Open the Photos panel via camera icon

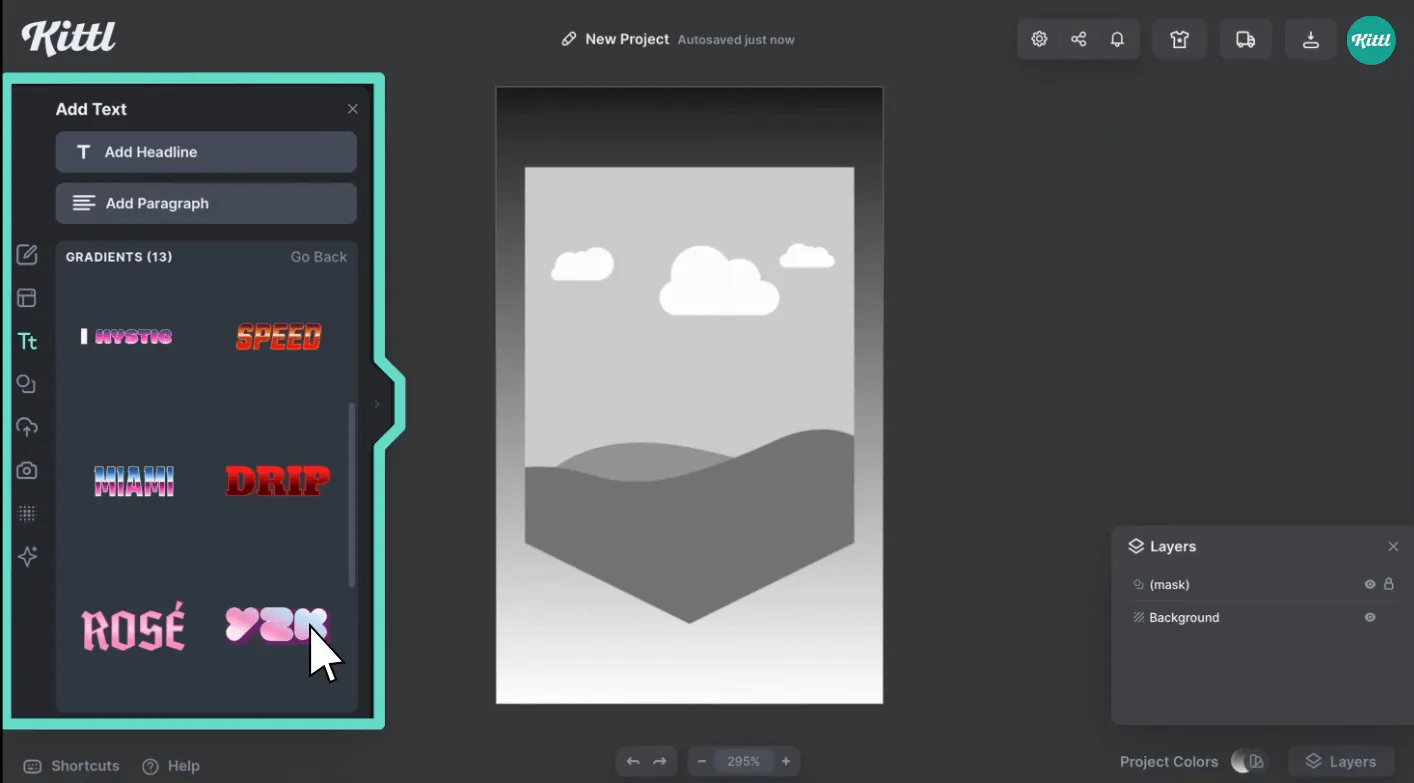point(27,469)
